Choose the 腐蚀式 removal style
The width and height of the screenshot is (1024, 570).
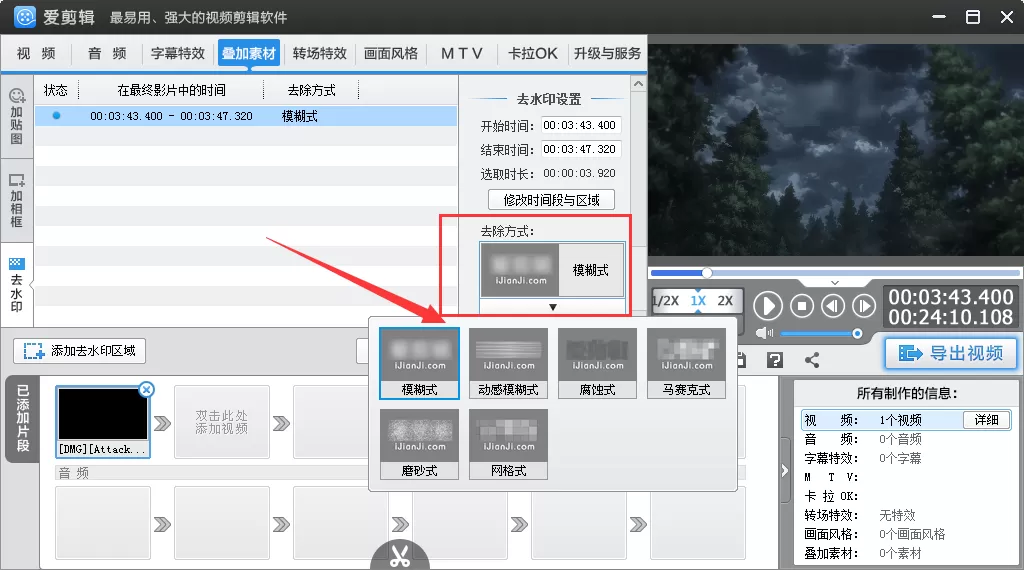pos(597,363)
